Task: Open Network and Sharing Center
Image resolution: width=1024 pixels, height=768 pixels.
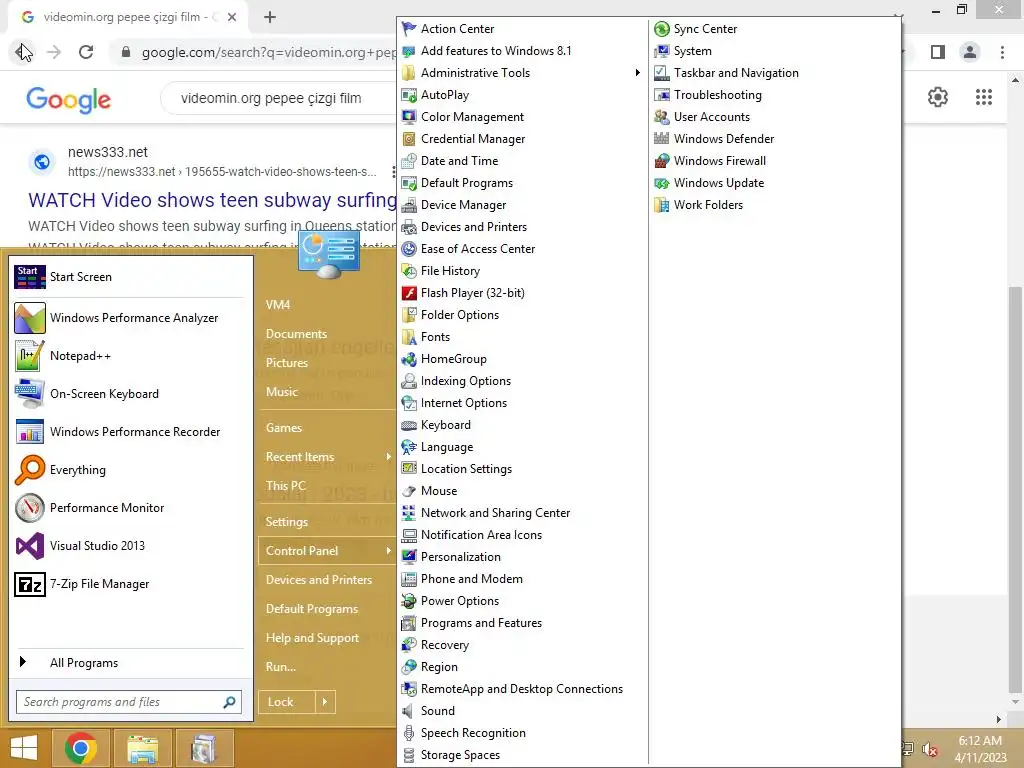Action: [485, 513]
